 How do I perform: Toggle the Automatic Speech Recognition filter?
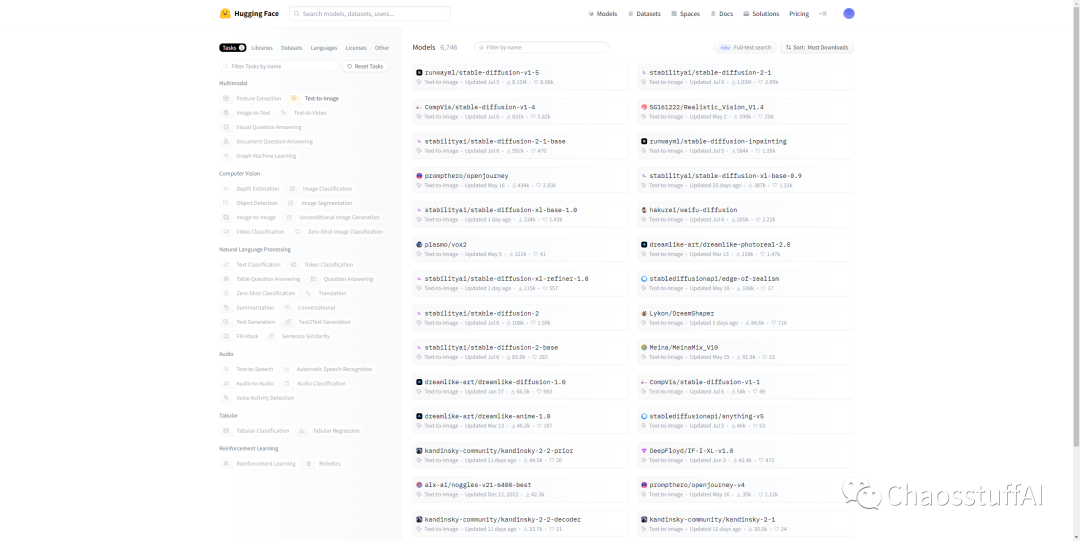coord(328,369)
